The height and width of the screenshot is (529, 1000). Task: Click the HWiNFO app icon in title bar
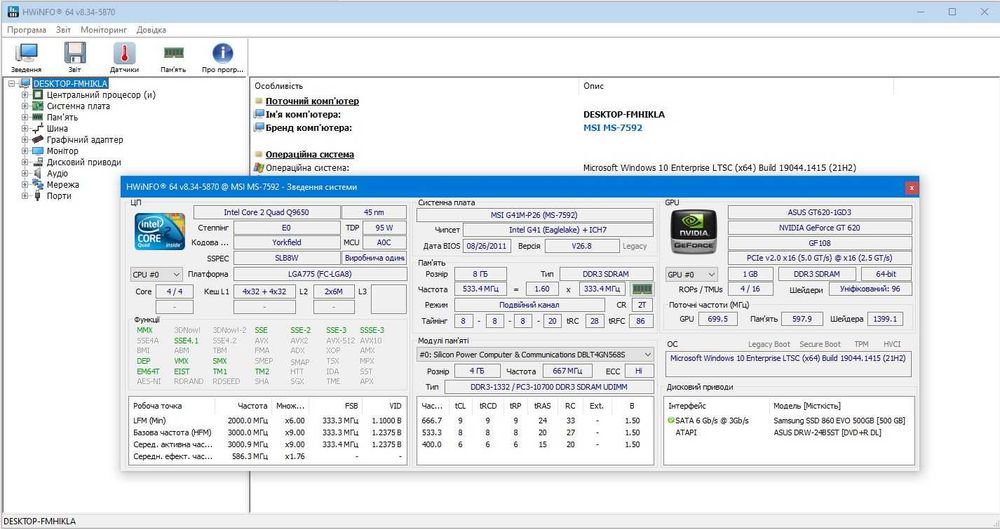click(12, 11)
